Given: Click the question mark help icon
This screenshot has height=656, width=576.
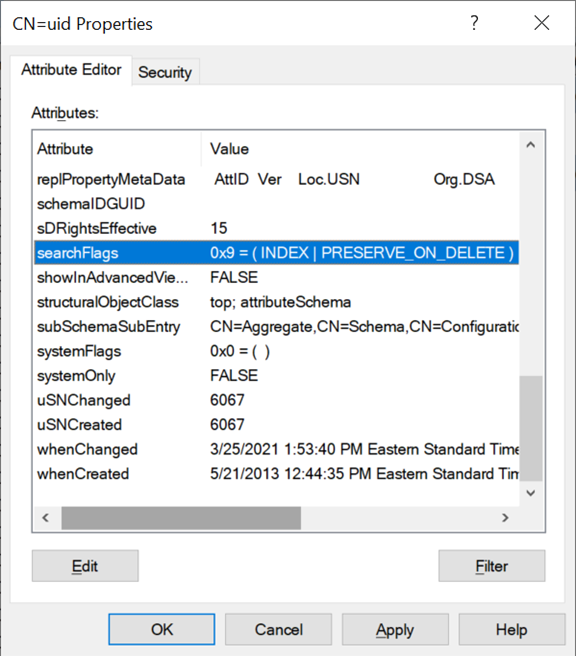Looking at the screenshot, I should click(474, 23).
